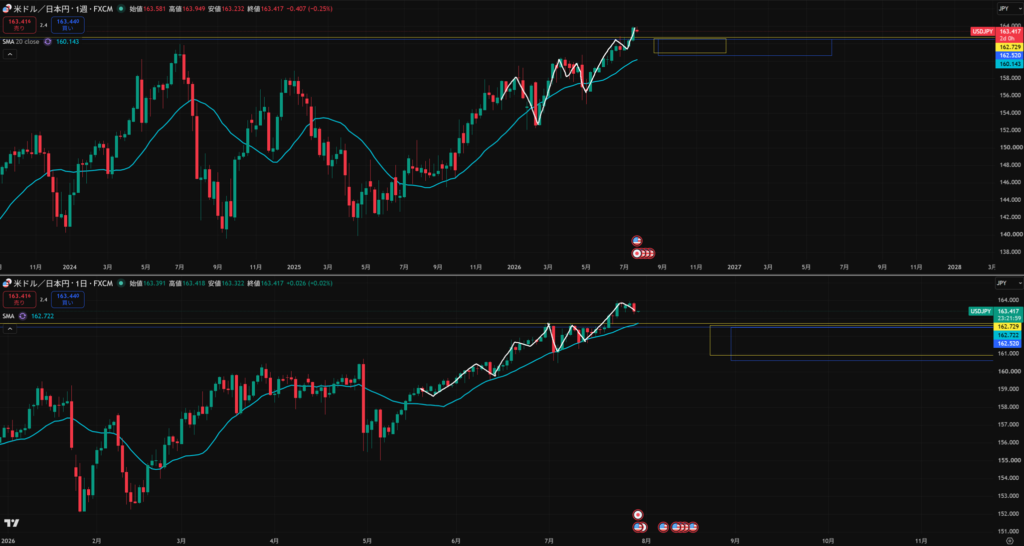The height and width of the screenshot is (546, 1024).
Task: Click the yellow 162.729 price tag on daily axis
Action: point(1008,326)
